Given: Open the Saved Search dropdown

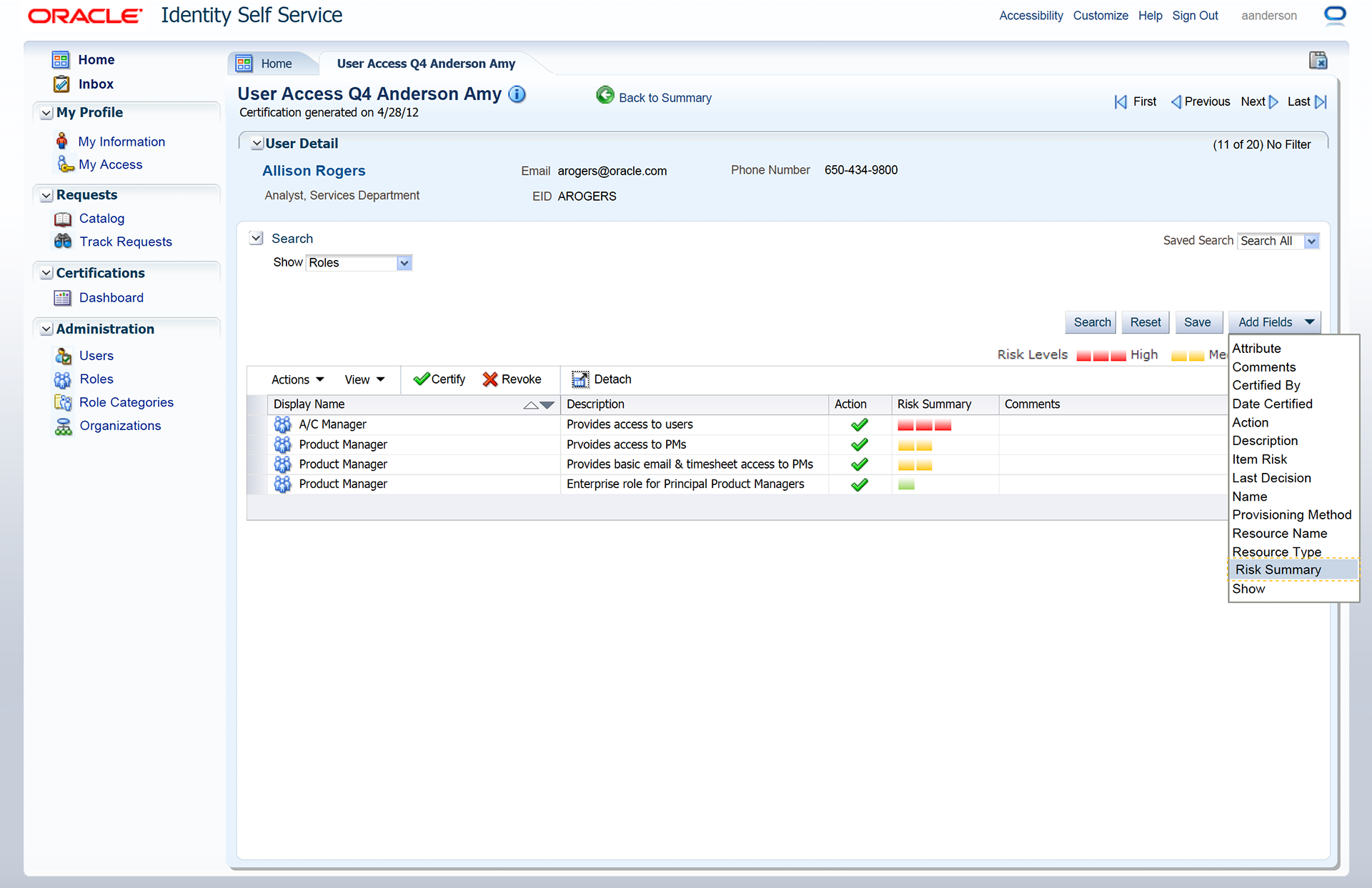Looking at the screenshot, I should pos(1311,241).
